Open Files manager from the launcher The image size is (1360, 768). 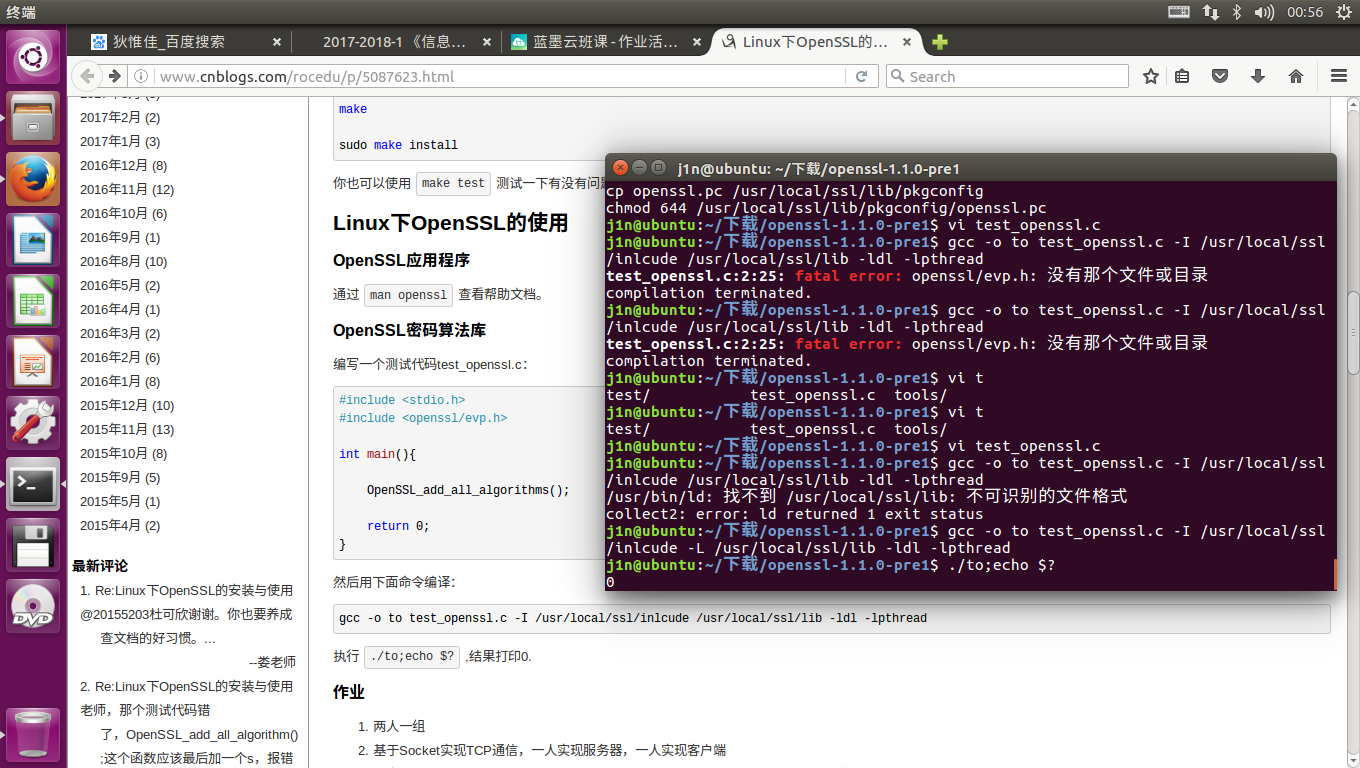tap(33, 119)
